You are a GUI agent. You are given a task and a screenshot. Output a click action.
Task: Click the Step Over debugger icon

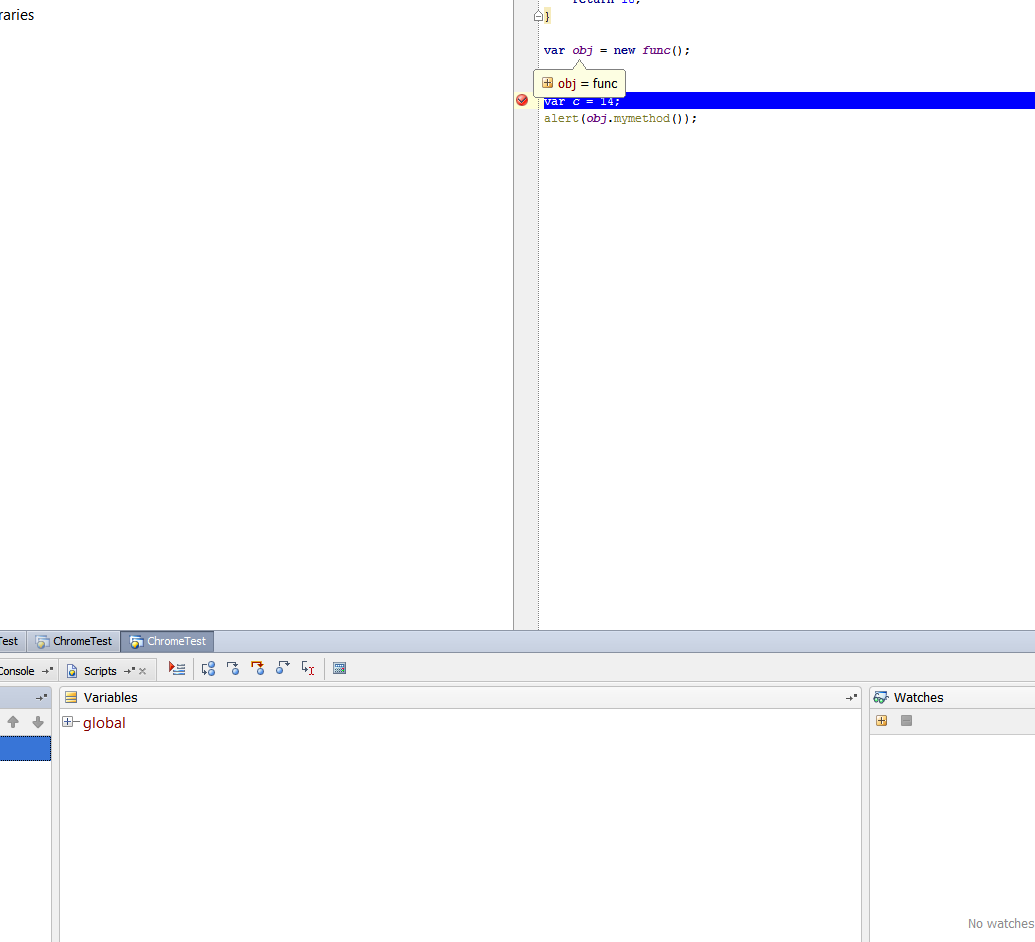(208, 669)
